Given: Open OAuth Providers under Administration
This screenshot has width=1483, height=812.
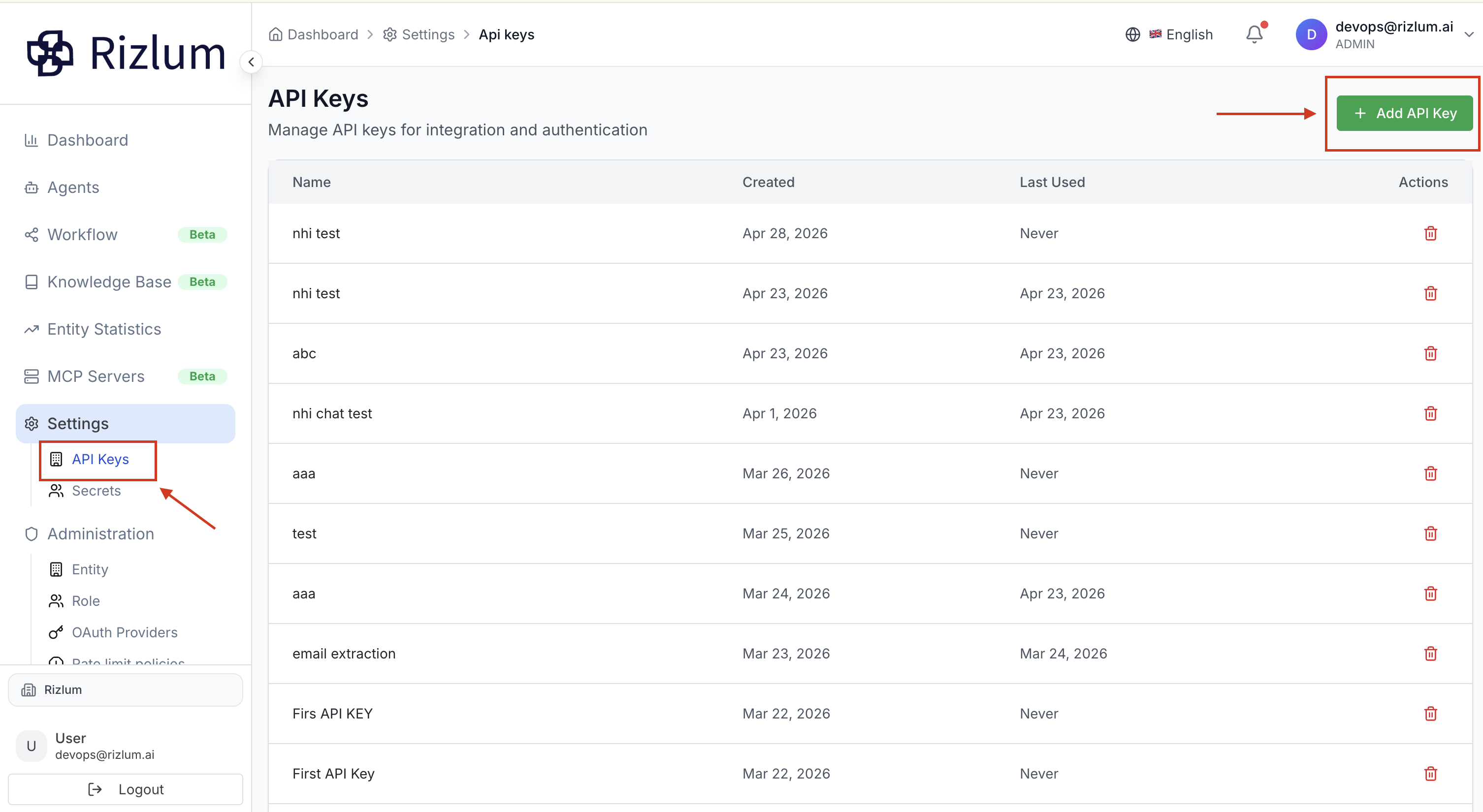Looking at the screenshot, I should (125, 632).
